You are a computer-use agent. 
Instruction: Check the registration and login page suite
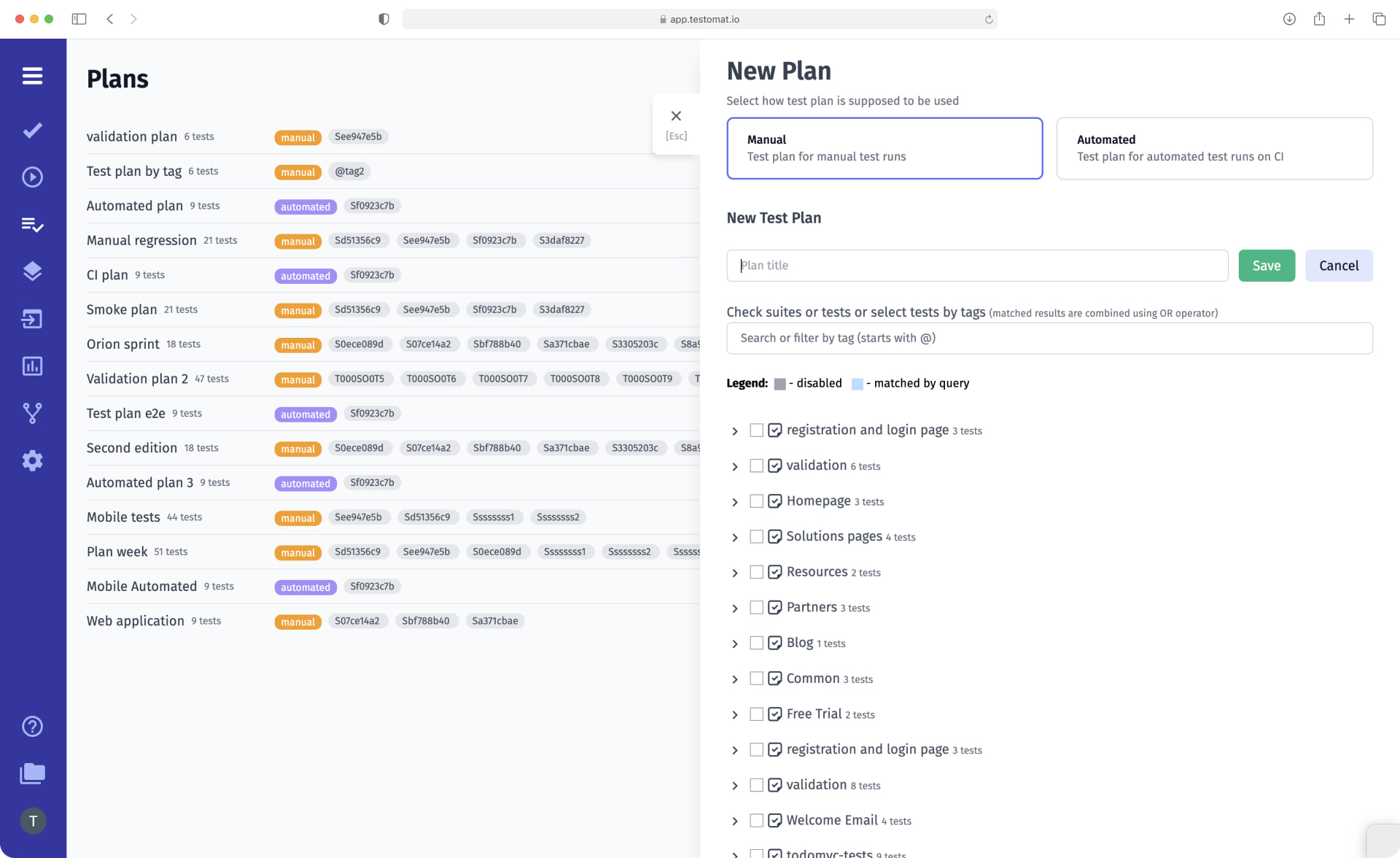pos(757,430)
